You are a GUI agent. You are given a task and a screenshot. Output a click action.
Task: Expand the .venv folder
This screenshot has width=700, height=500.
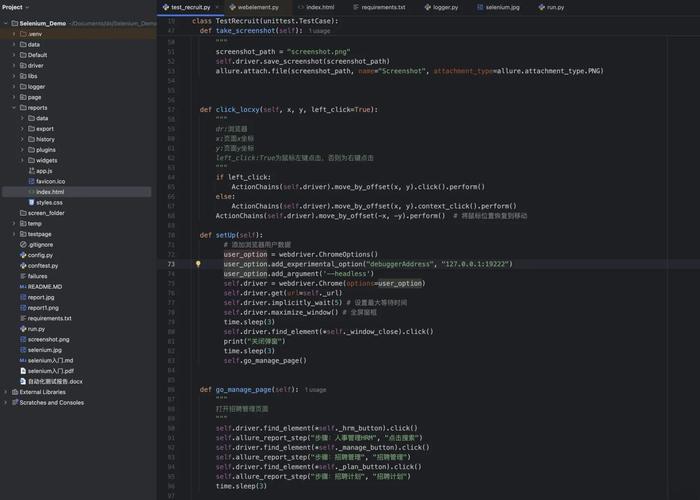pos(14,34)
